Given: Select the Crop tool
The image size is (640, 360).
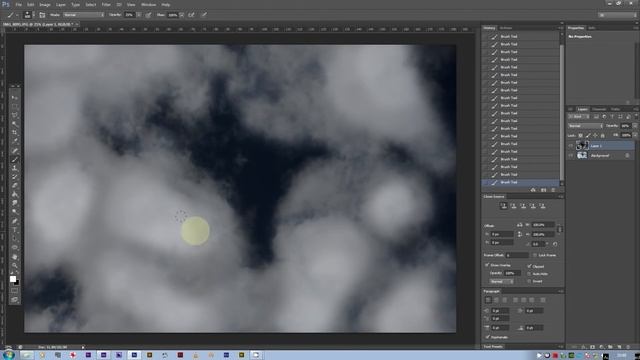Looking at the screenshot, I should [x=14, y=133].
